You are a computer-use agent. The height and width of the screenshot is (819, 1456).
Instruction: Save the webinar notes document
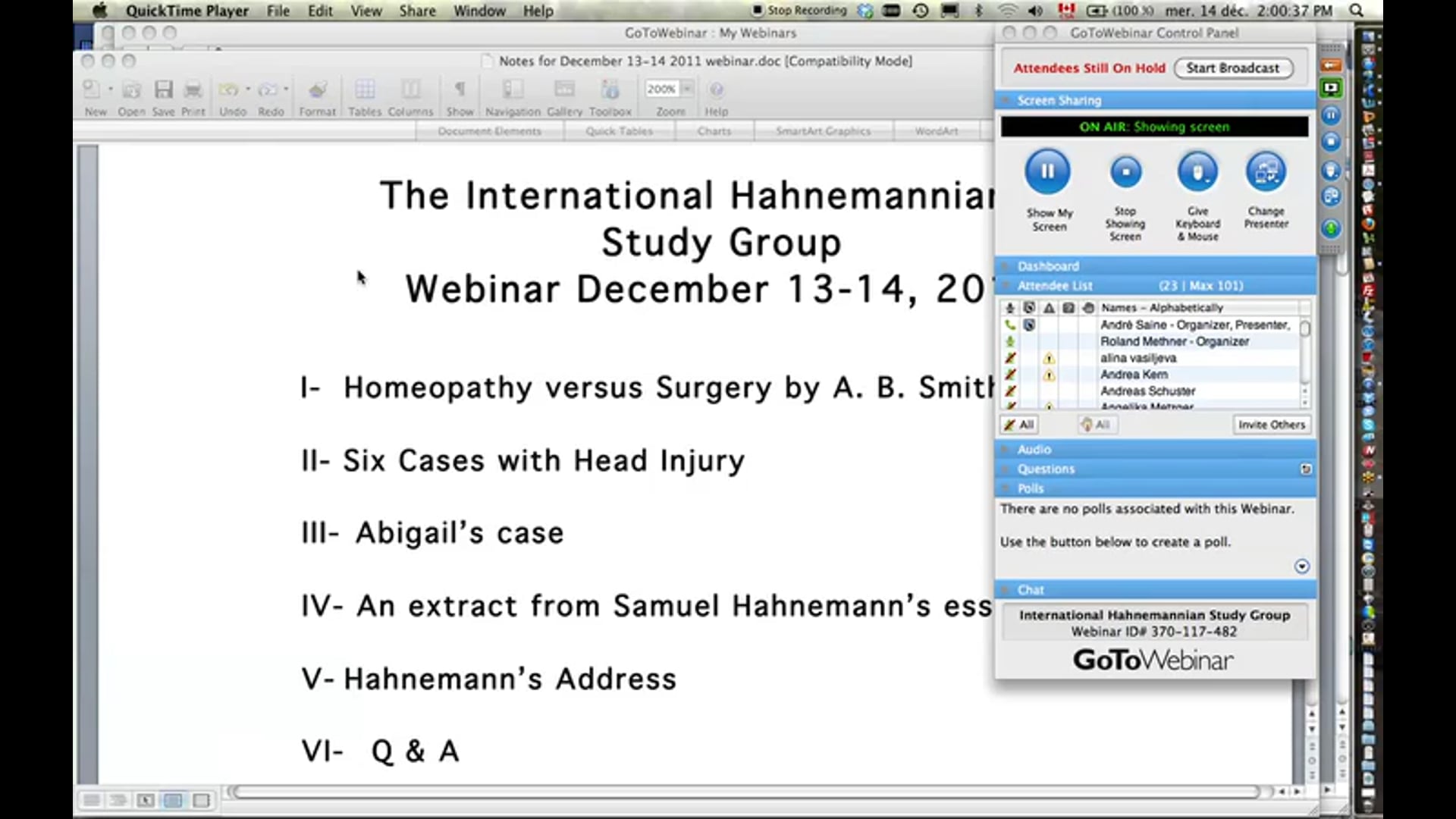coord(164,89)
